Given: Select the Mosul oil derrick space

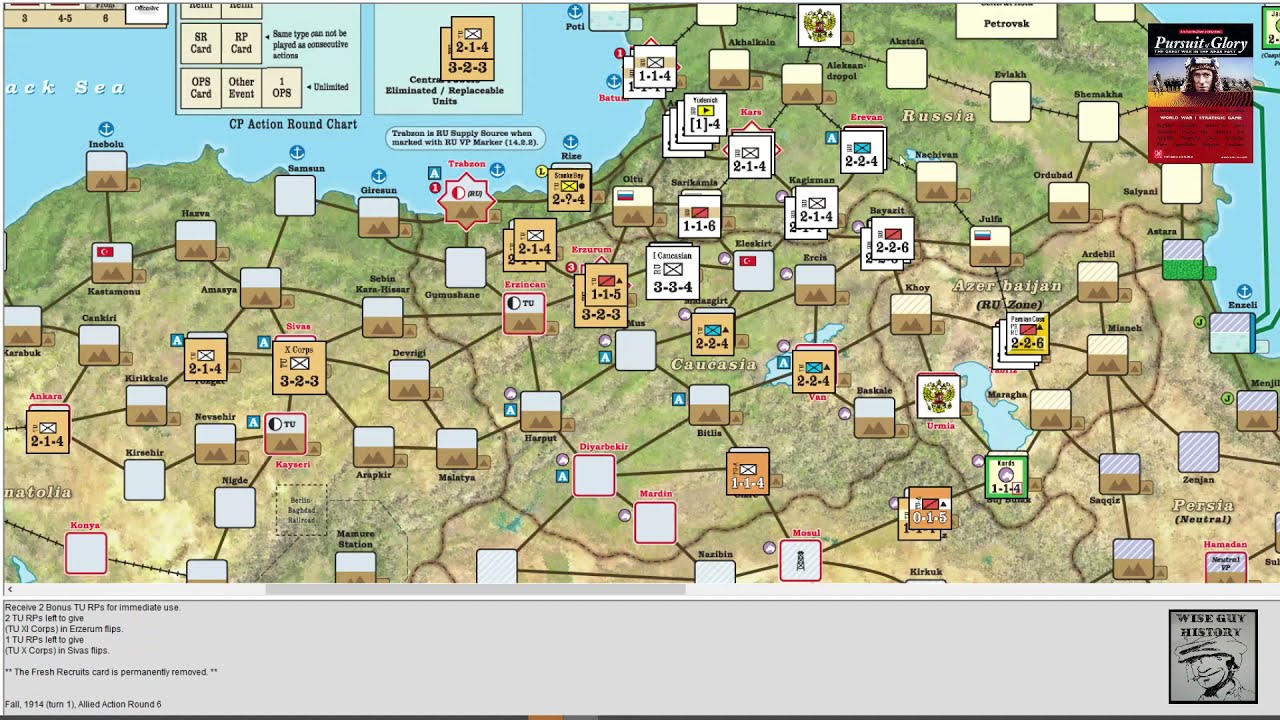Looking at the screenshot, I should tap(800, 560).
